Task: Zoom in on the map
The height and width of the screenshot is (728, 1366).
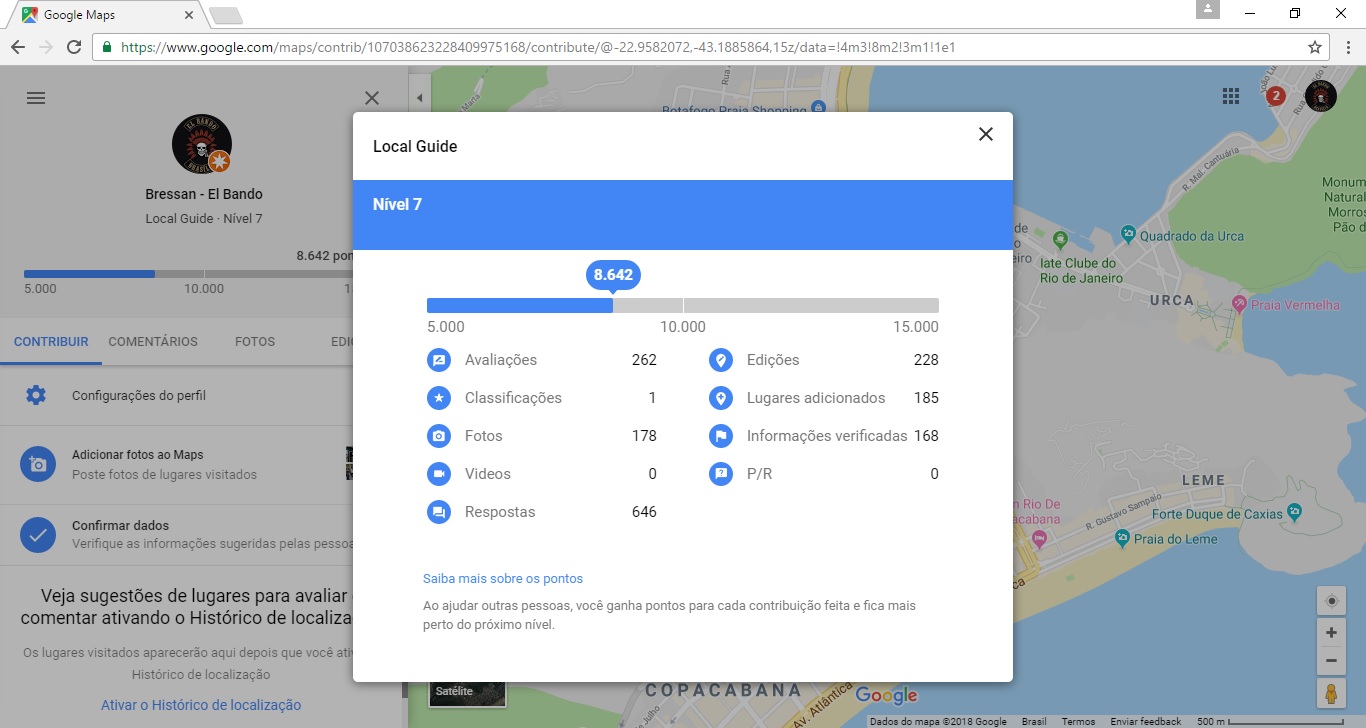Action: (x=1332, y=633)
